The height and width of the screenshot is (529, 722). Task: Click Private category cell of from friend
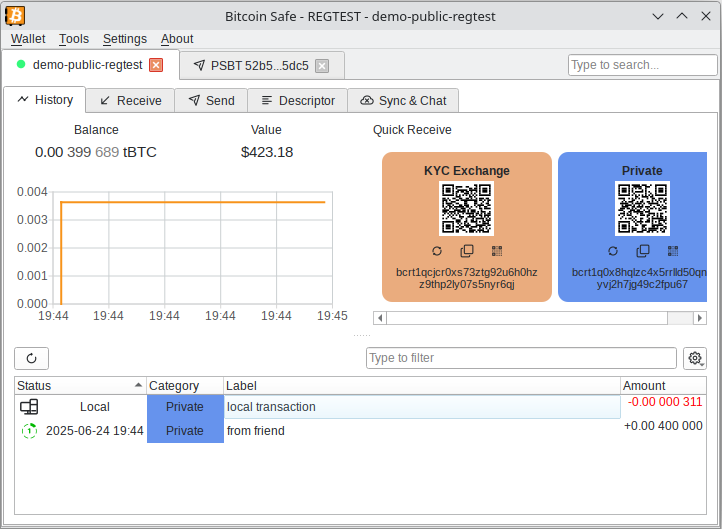(185, 431)
